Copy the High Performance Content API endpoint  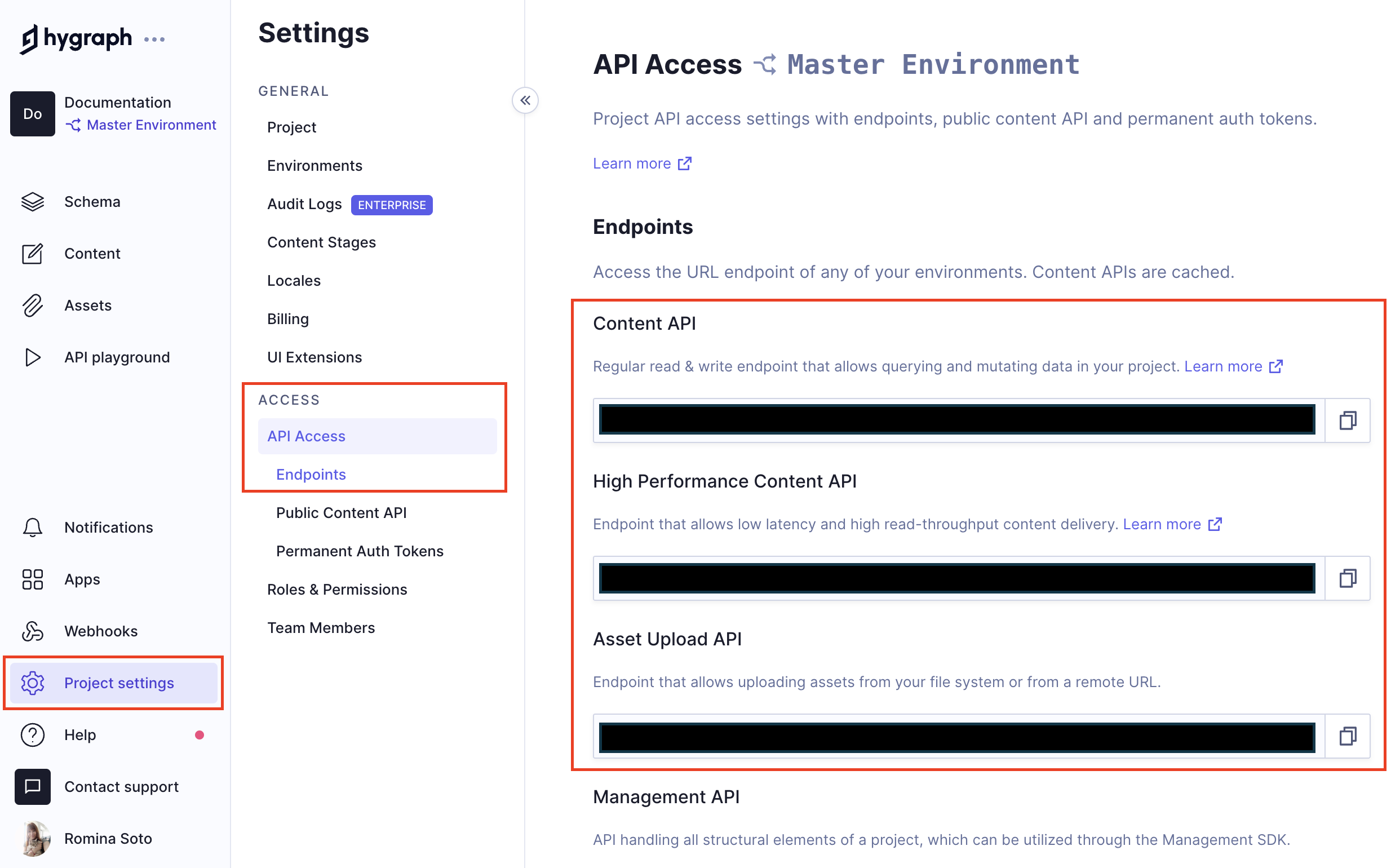1348,577
